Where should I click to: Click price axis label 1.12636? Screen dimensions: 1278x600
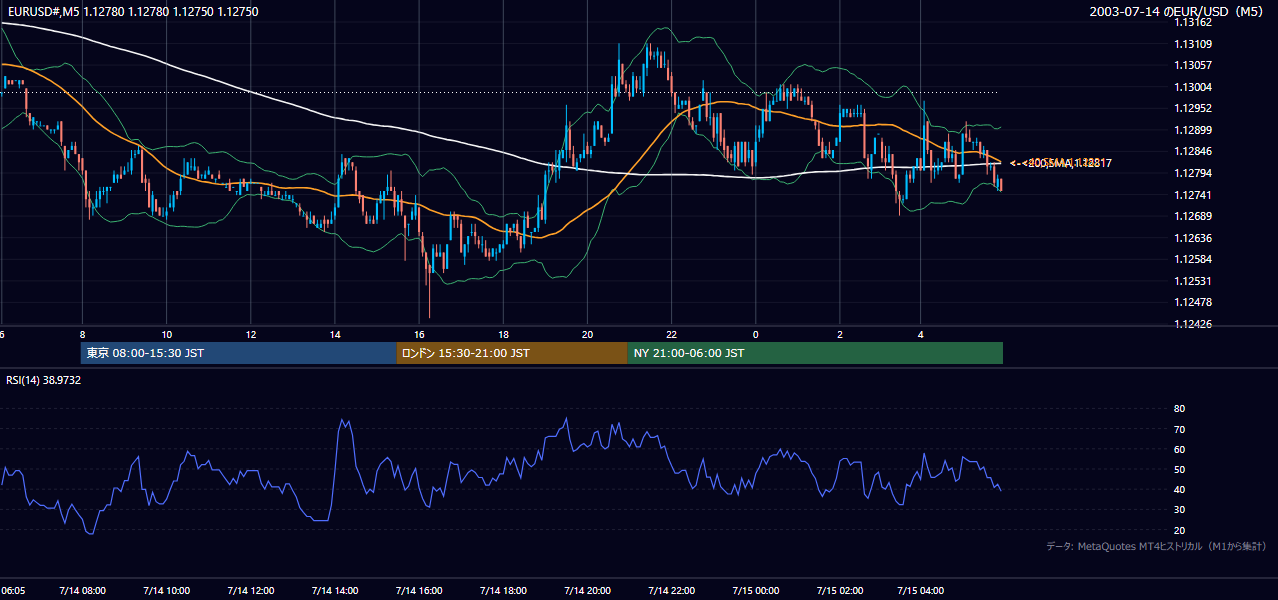click(1194, 238)
